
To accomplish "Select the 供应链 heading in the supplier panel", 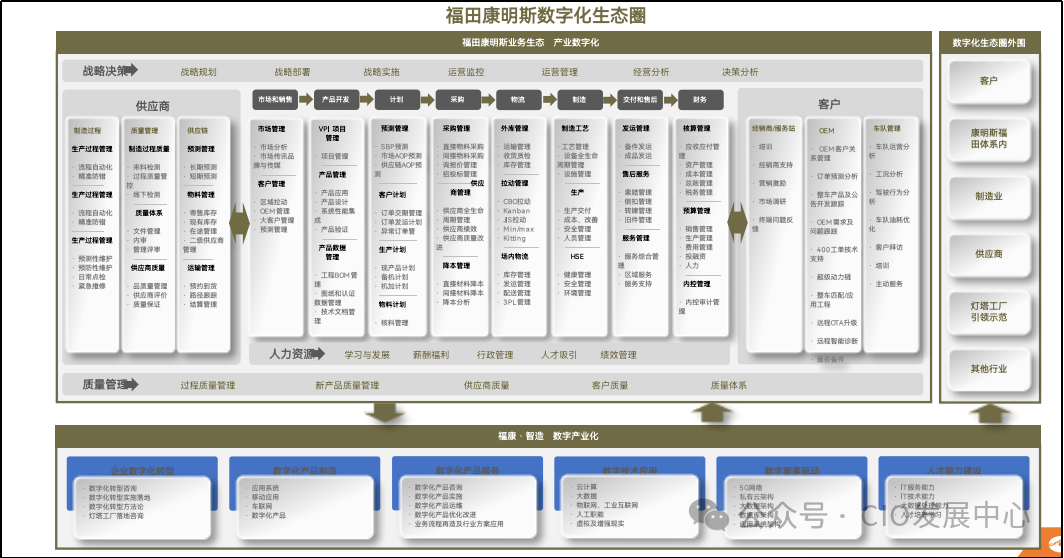I will pyautogui.click(x=198, y=130).
